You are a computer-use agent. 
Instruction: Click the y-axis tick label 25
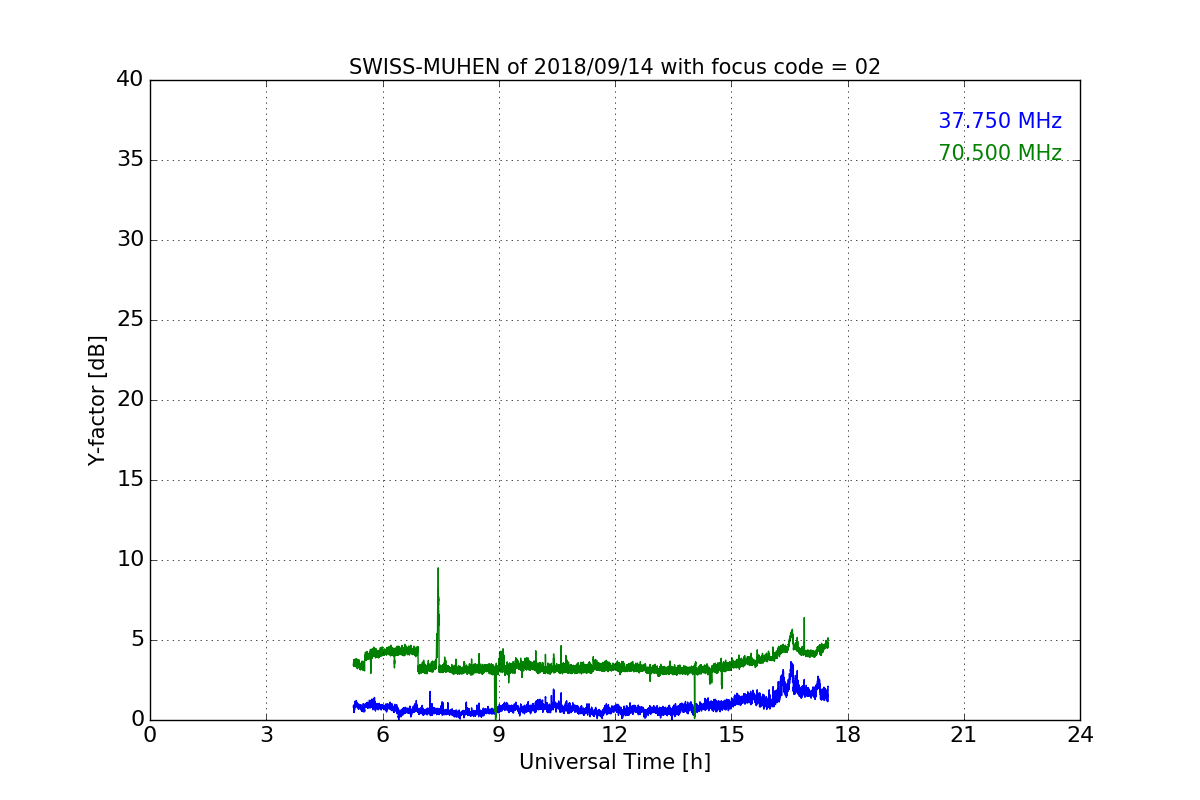pos(129,320)
